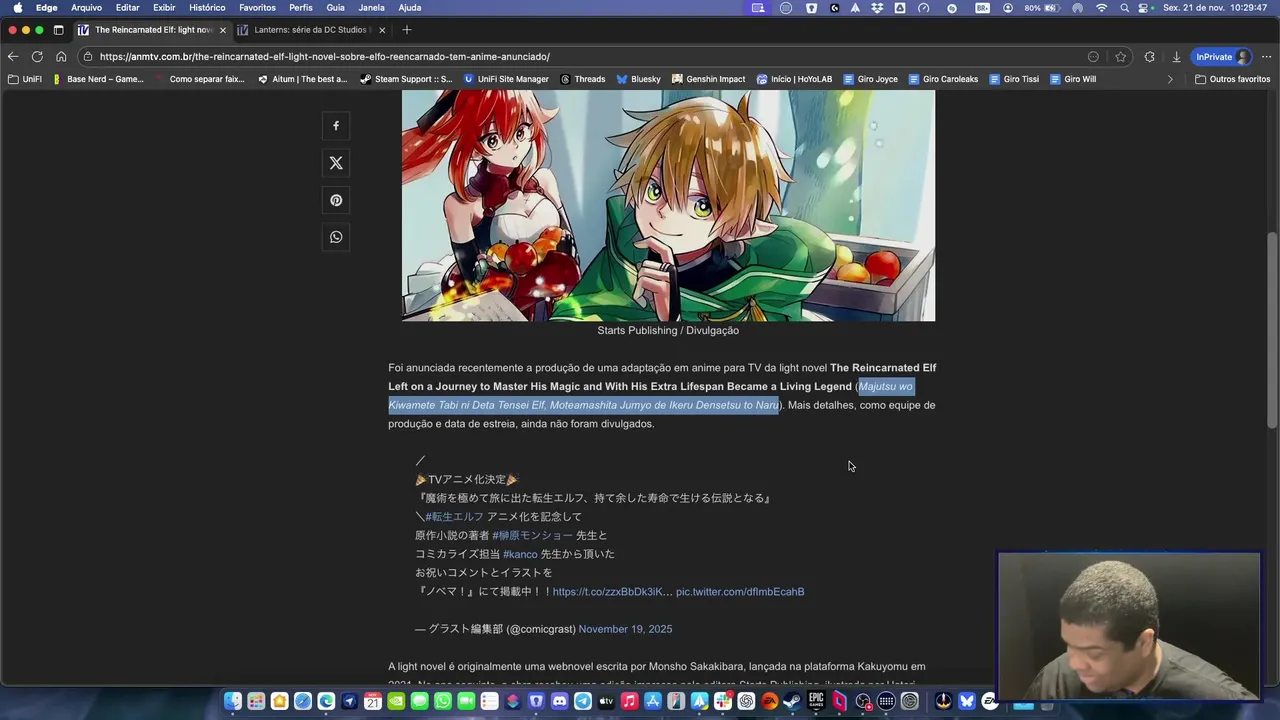Open the Edge app menu
The image size is (1280, 720).
pos(47,8)
